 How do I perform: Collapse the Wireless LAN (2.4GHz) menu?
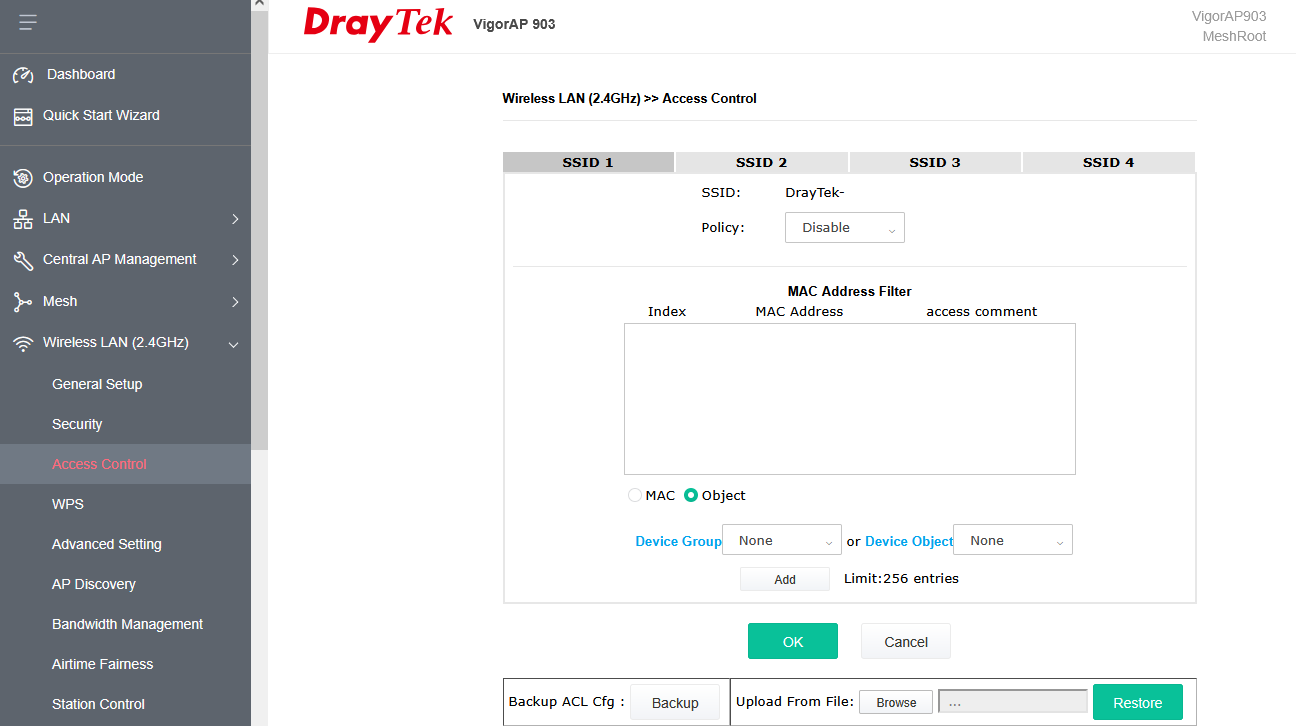coord(234,344)
